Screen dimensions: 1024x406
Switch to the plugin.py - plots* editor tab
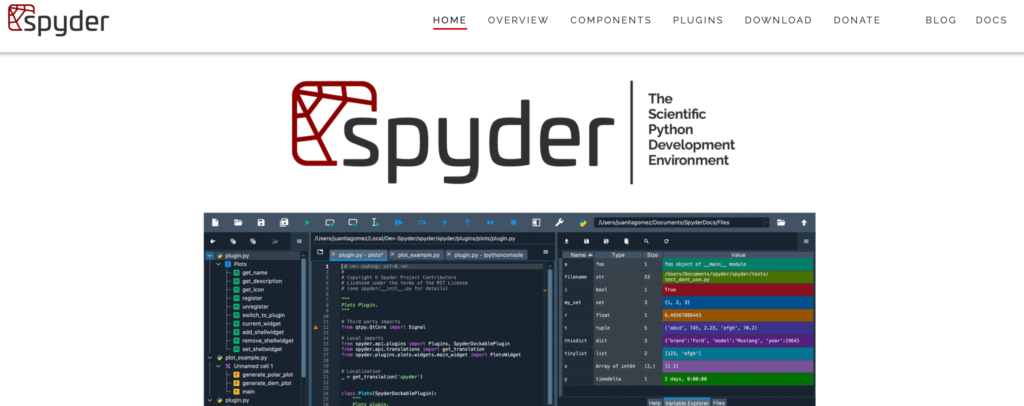358,255
